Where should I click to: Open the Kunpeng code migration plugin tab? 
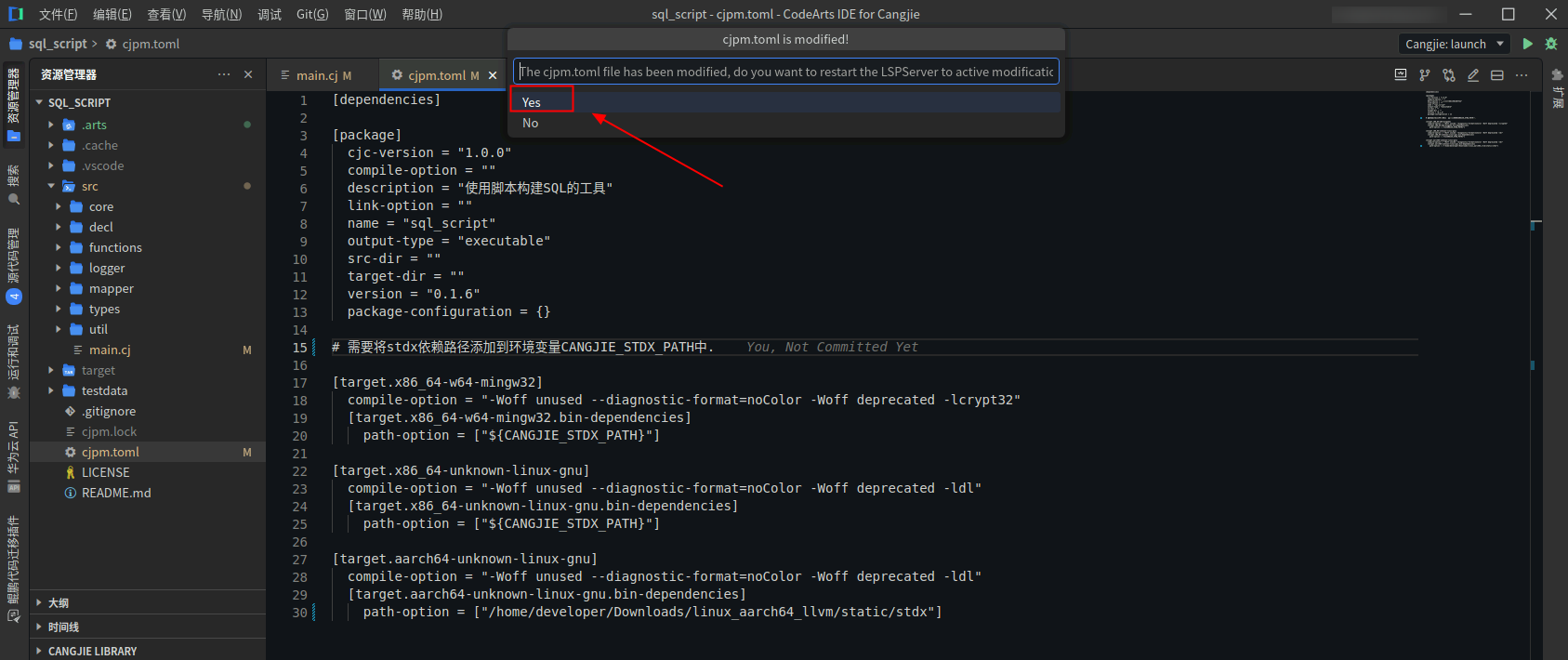[14, 567]
